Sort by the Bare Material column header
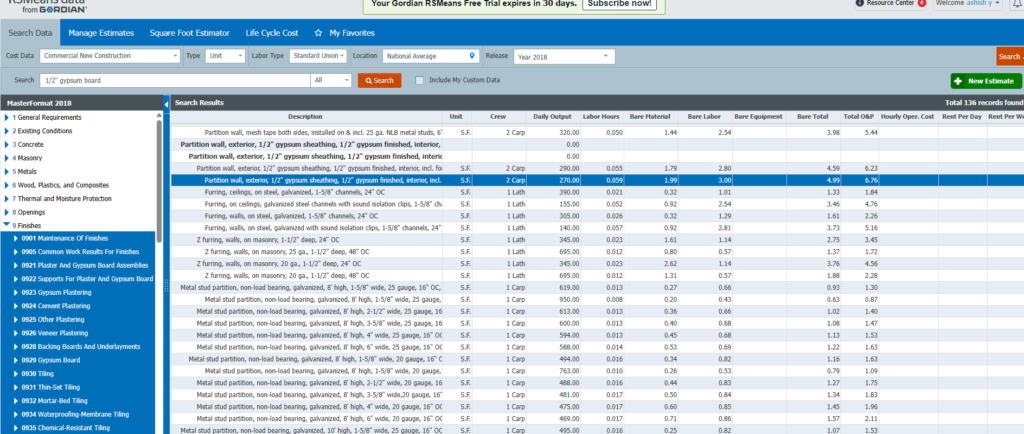The image size is (1024, 434). point(650,117)
